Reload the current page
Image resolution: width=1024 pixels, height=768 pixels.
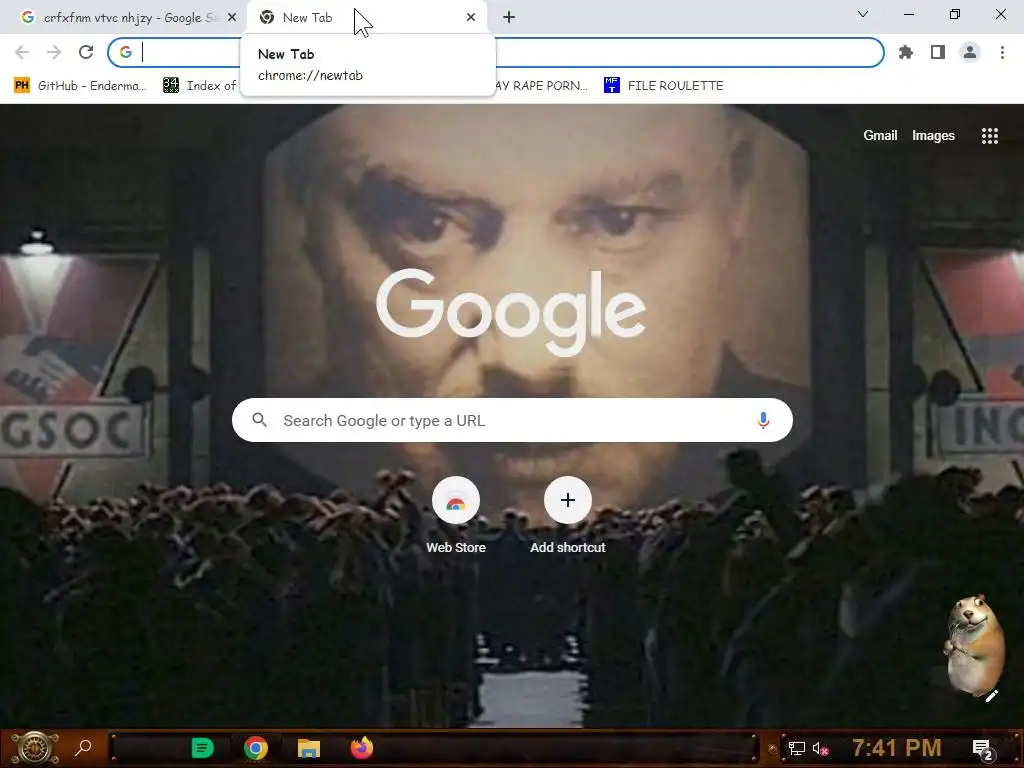click(x=86, y=52)
